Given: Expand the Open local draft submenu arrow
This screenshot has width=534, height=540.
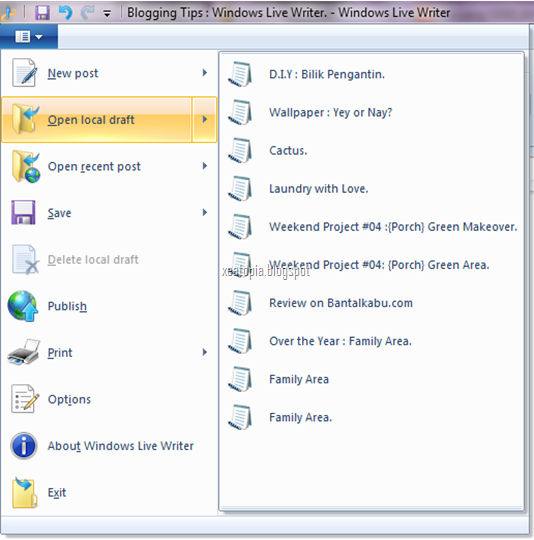Looking at the screenshot, I should click(205, 119).
